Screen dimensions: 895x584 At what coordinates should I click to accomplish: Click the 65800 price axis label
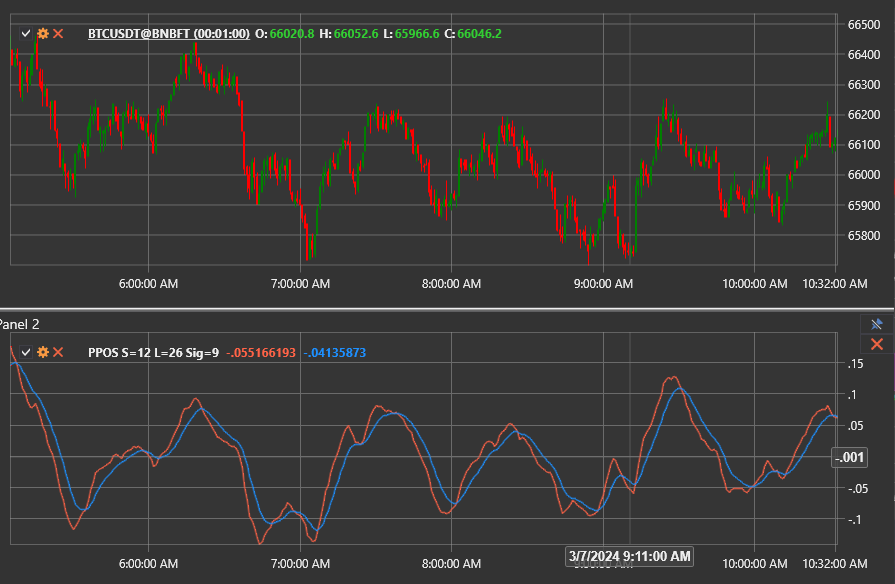pos(864,235)
